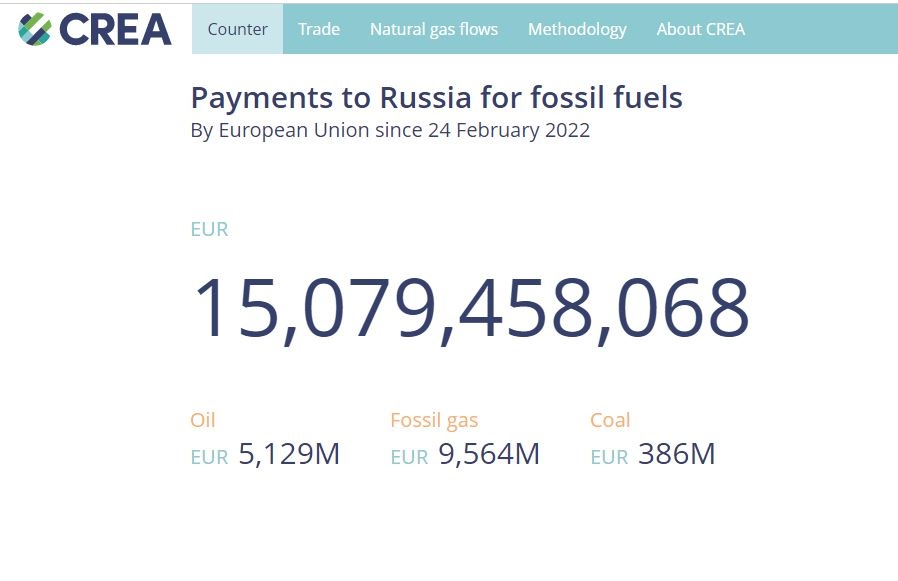
Task: Click the EUR label beside oil amount
Action: [209, 457]
